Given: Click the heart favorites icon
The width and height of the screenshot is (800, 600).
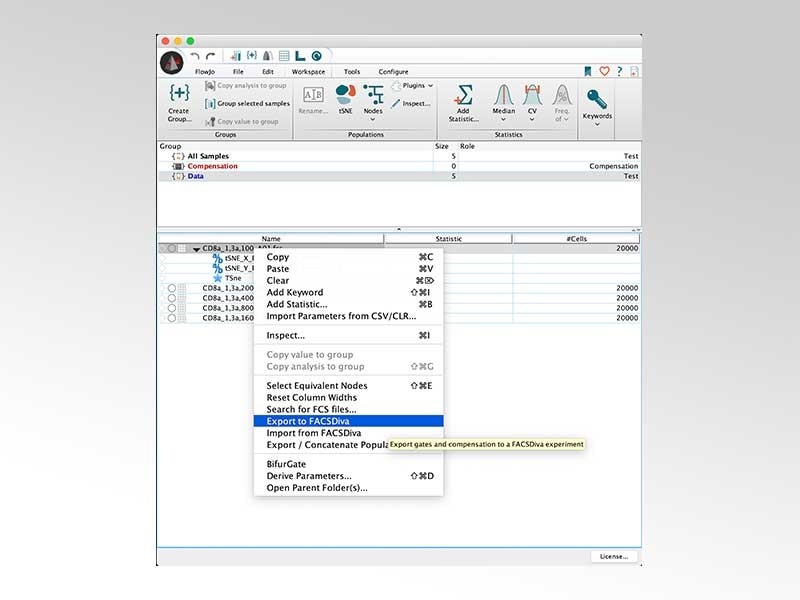Looking at the screenshot, I should pyautogui.click(x=604, y=71).
